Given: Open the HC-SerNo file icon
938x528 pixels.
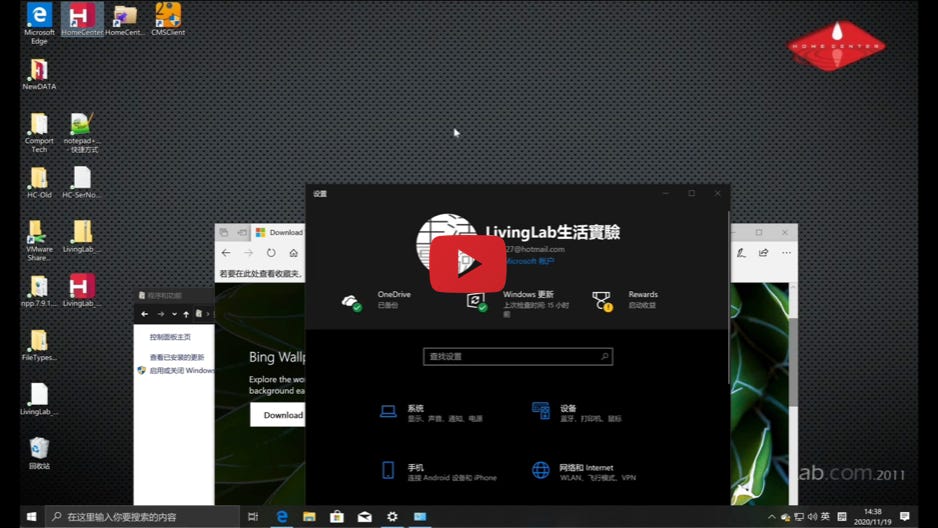Looking at the screenshot, I should pyautogui.click(x=81, y=182).
